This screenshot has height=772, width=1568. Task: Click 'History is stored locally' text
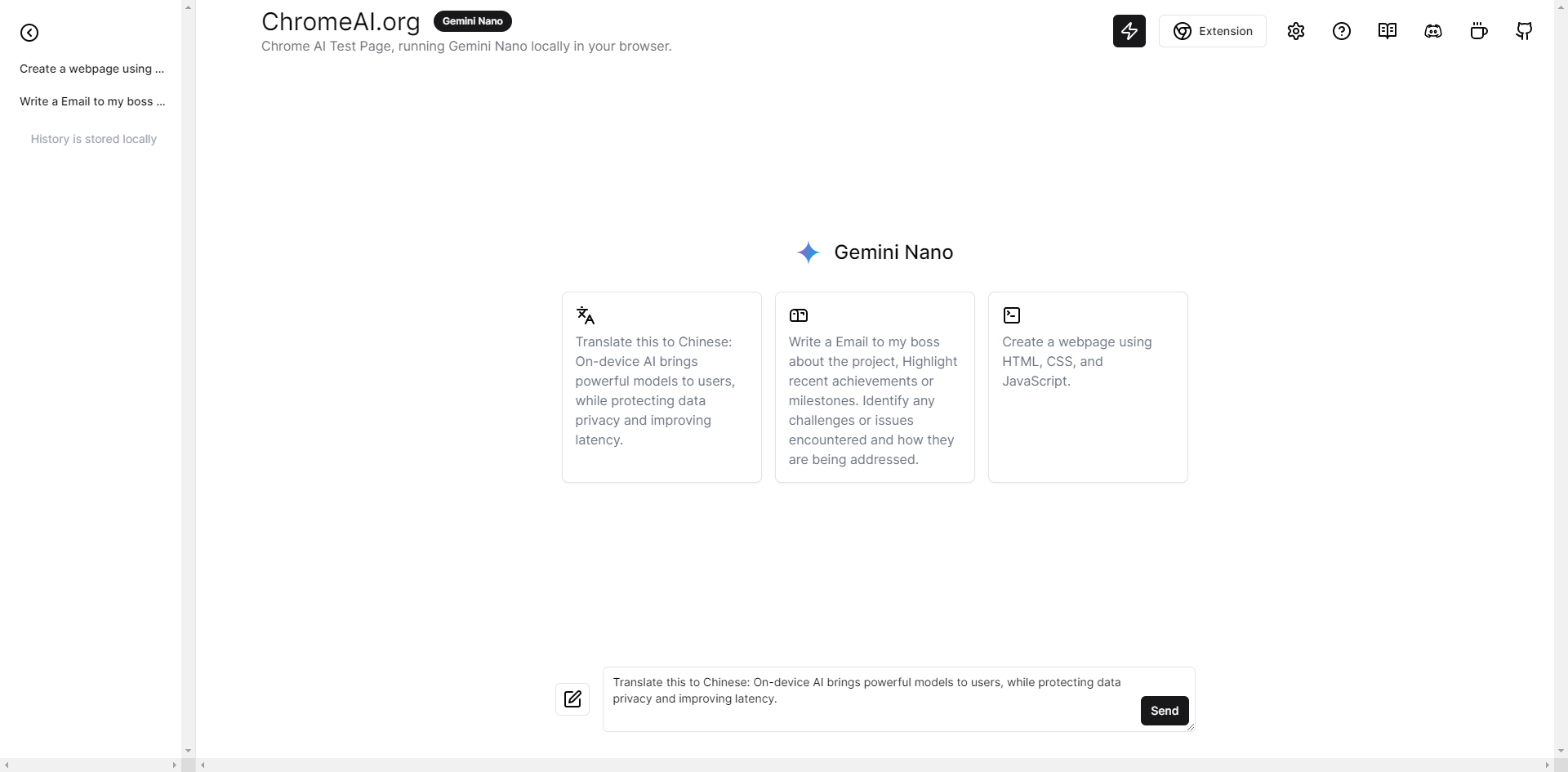point(94,139)
